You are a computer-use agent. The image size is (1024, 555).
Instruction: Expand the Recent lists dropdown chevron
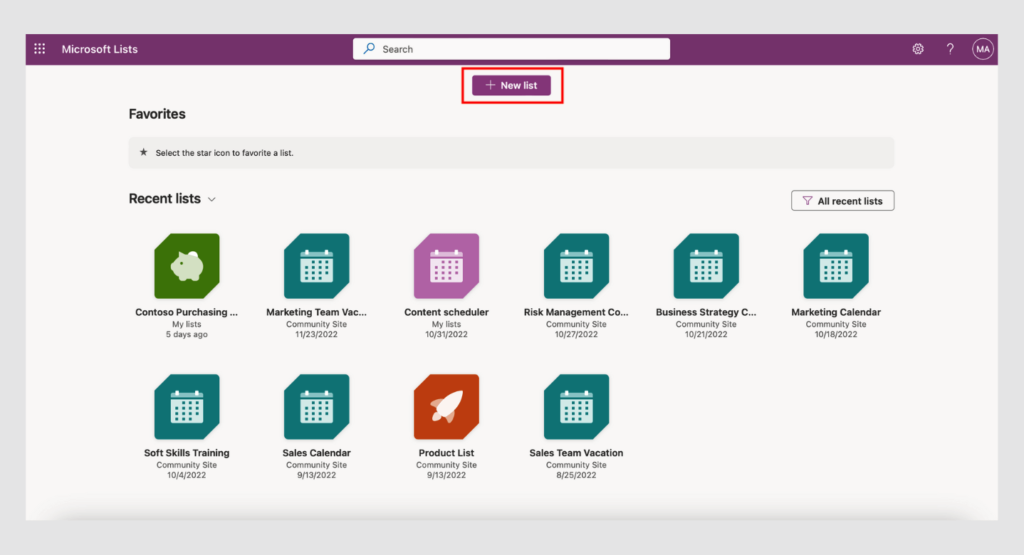(212, 200)
